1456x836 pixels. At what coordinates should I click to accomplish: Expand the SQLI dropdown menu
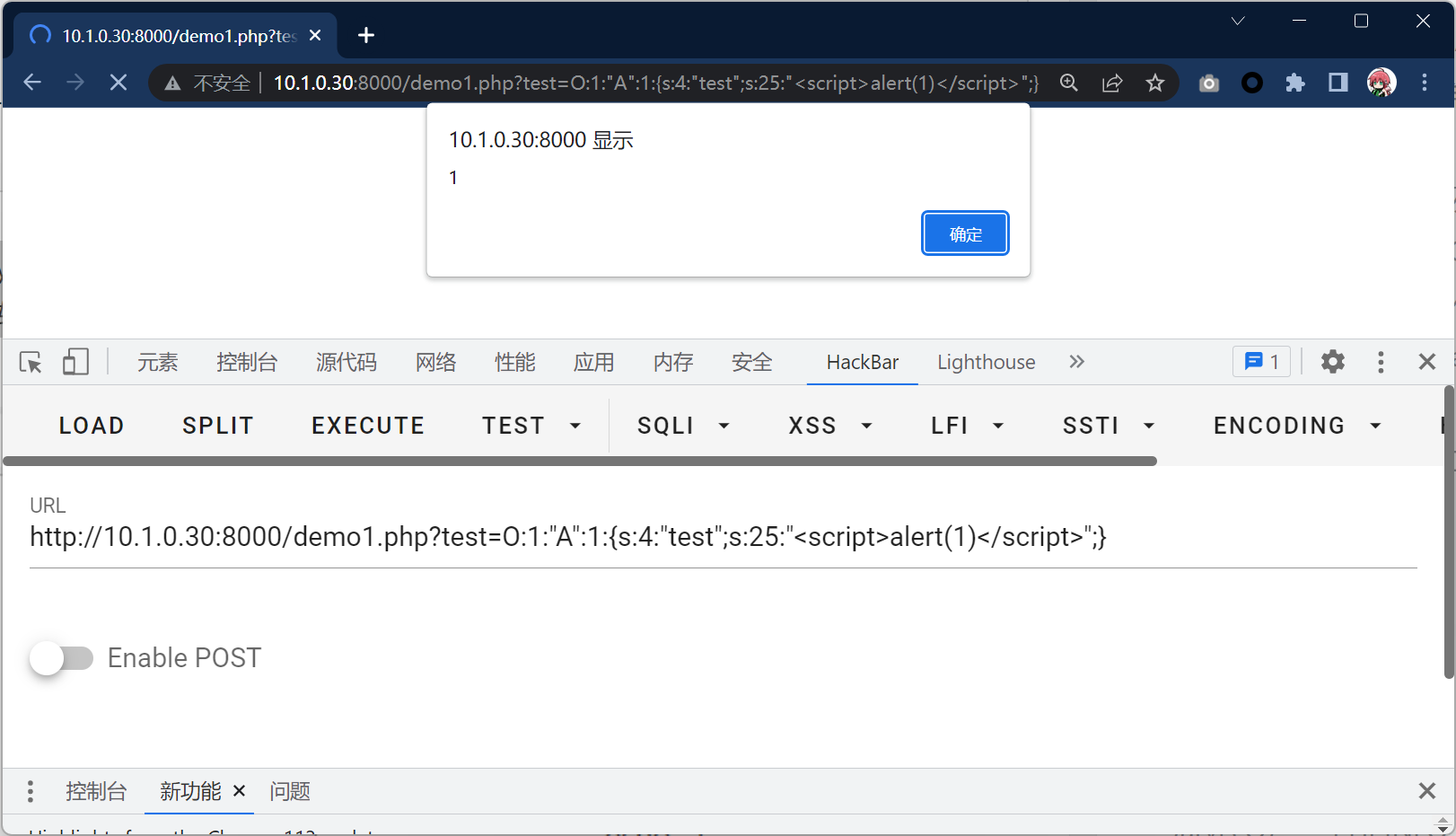pos(683,426)
